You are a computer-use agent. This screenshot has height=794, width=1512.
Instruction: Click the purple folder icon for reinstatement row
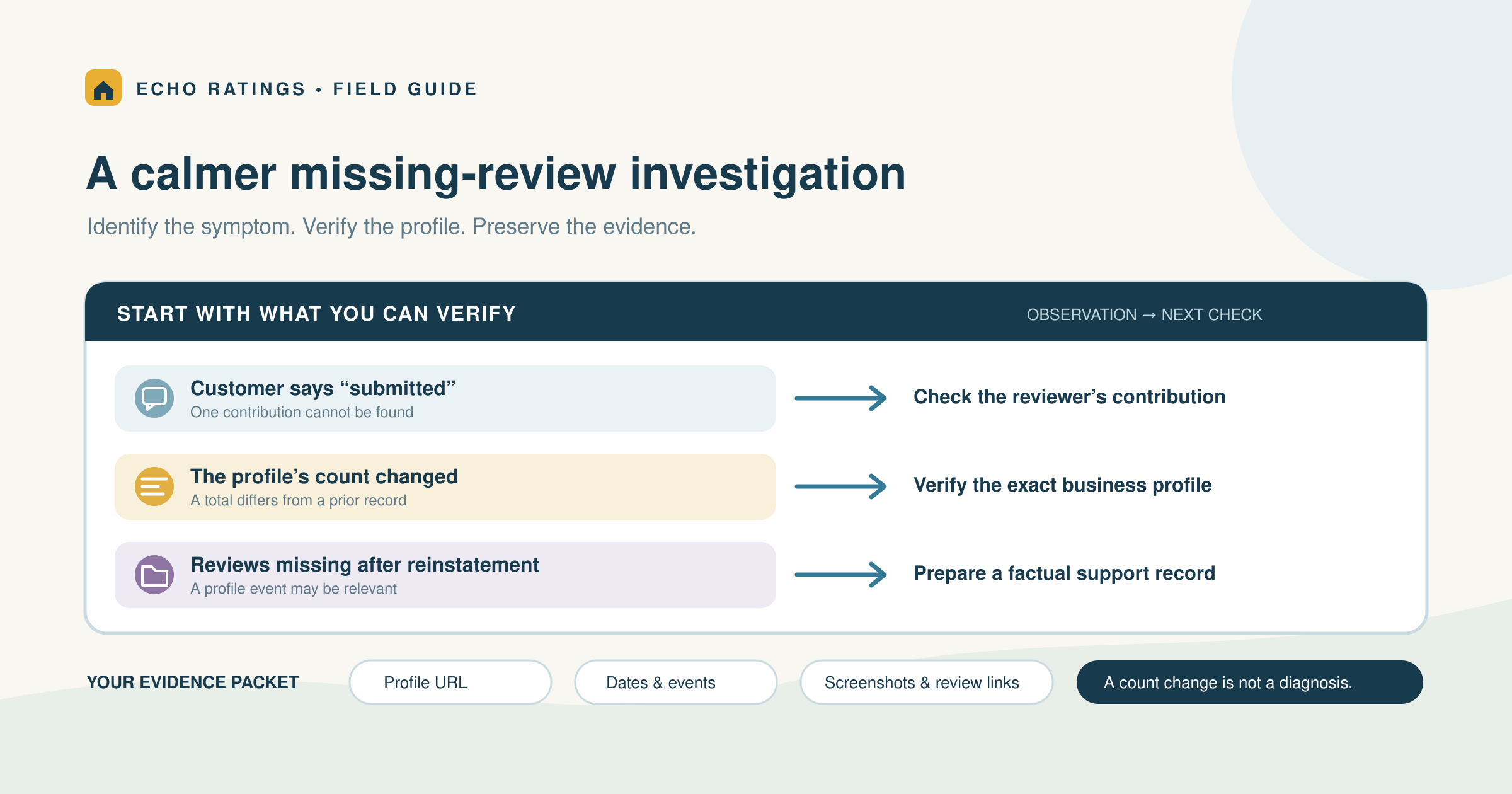pyautogui.click(x=154, y=575)
